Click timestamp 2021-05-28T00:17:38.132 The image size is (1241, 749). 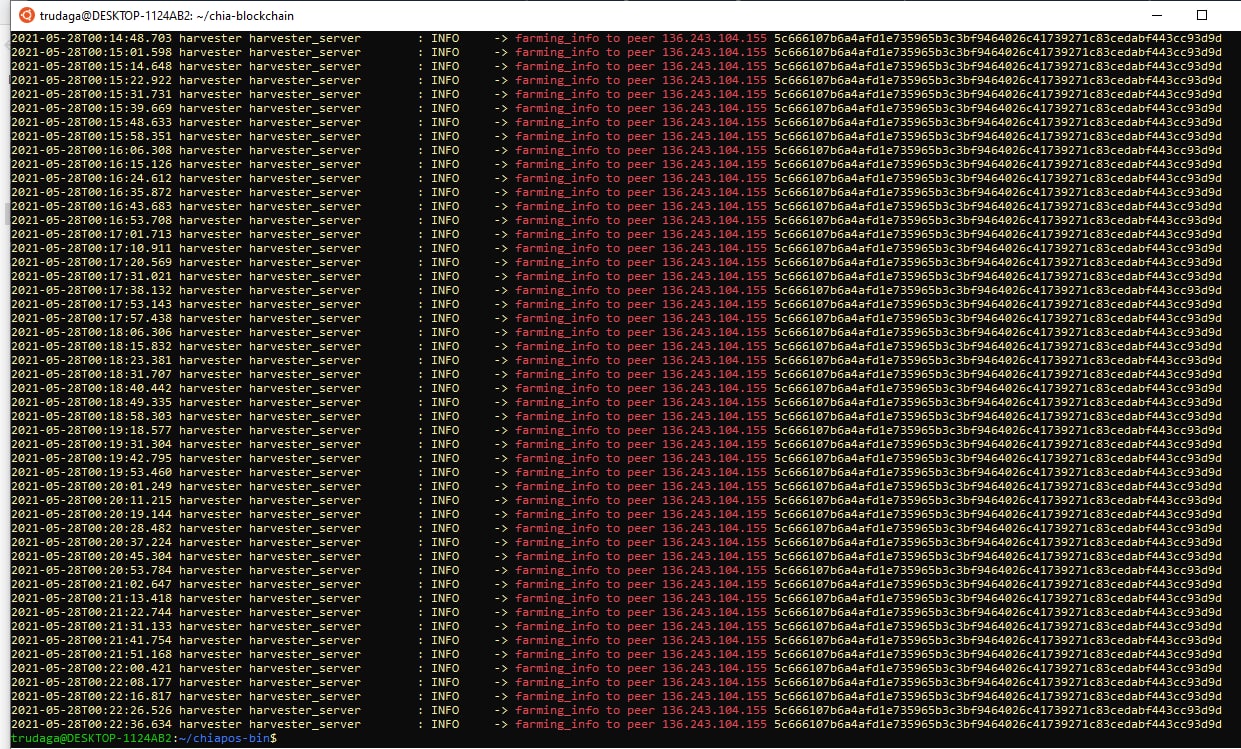click(x=91, y=290)
